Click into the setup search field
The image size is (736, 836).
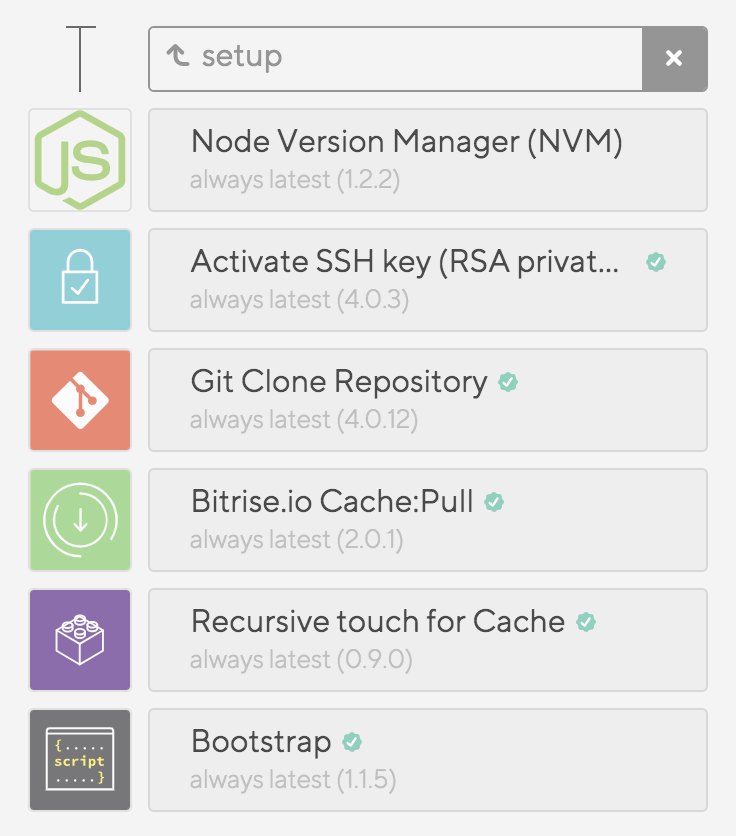[x=420, y=59]
